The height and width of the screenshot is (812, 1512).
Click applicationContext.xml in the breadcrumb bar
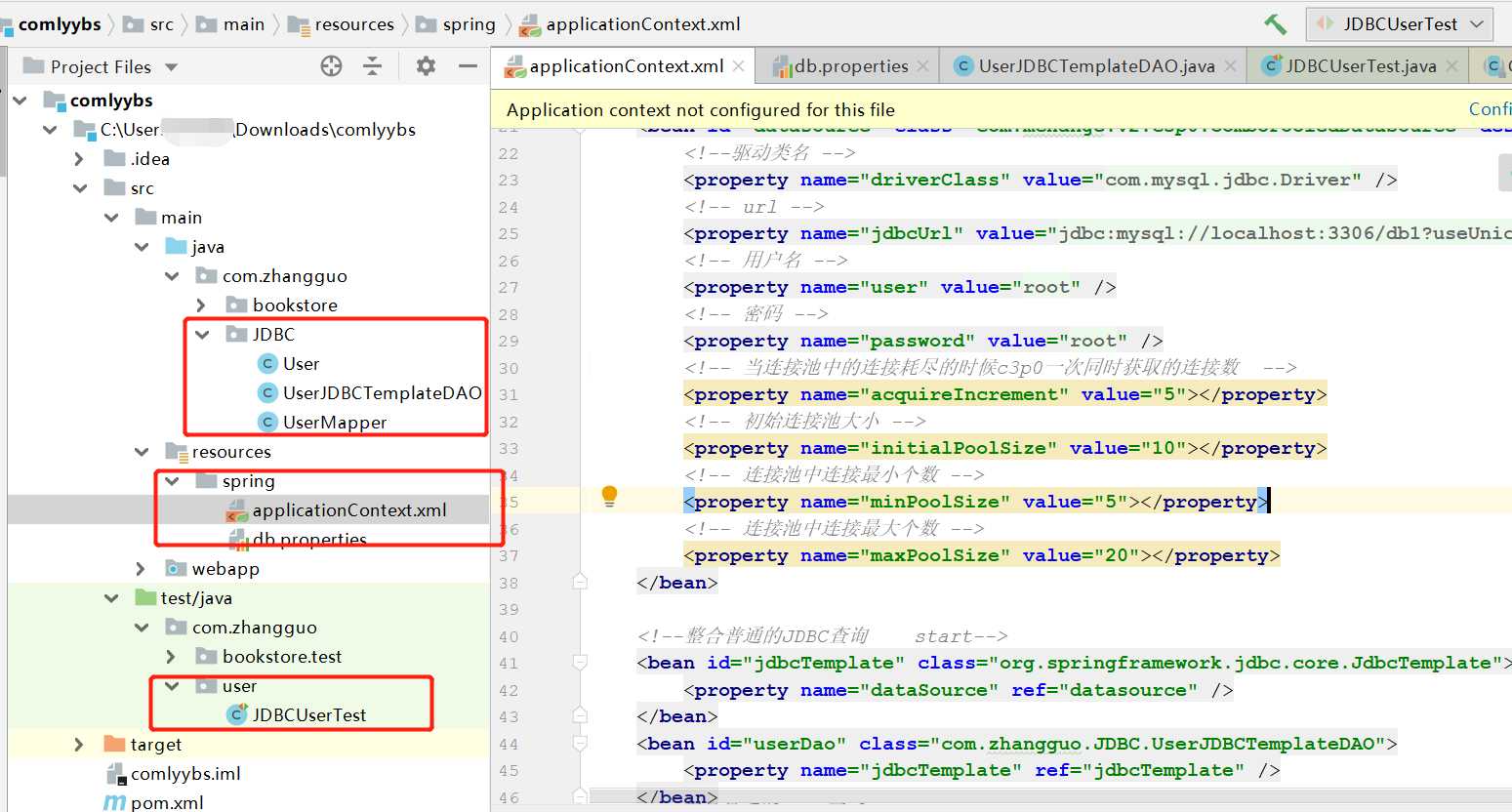[642, 24]
